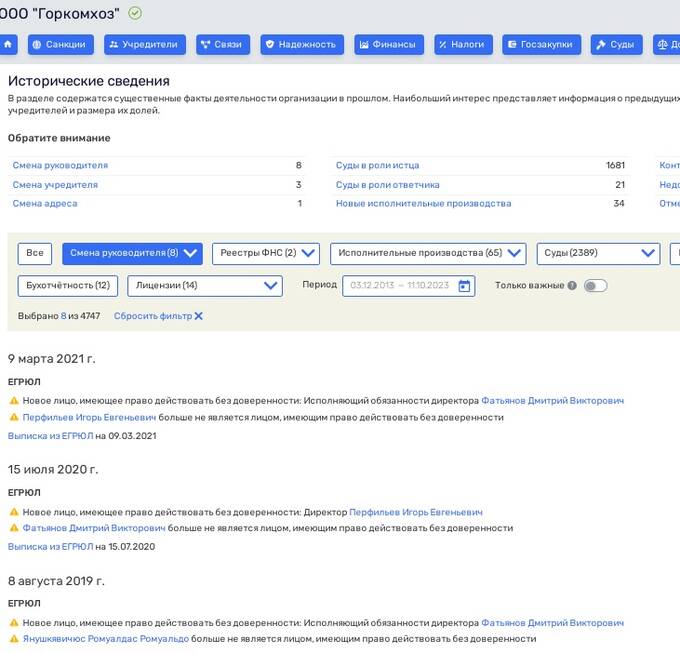Click Сбросить фильтр link
This screenshot has width=680, height=653.
tap(153, 316)
